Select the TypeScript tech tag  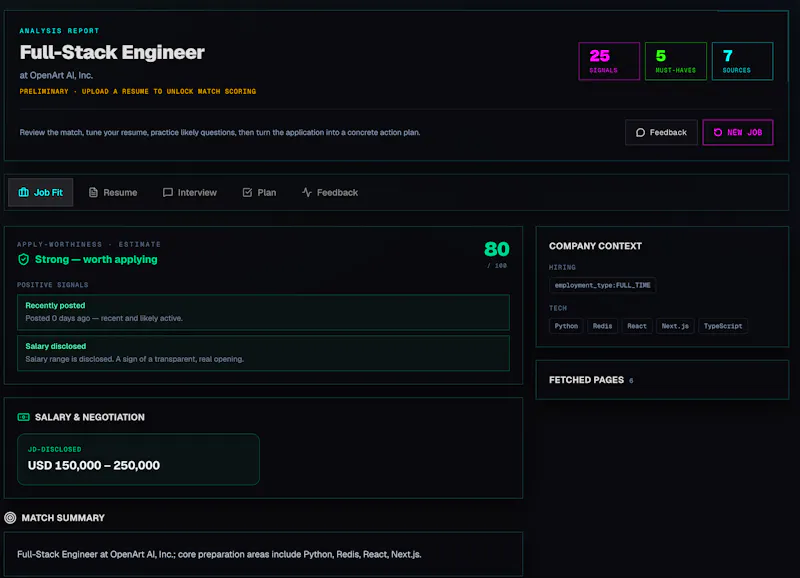723,326
